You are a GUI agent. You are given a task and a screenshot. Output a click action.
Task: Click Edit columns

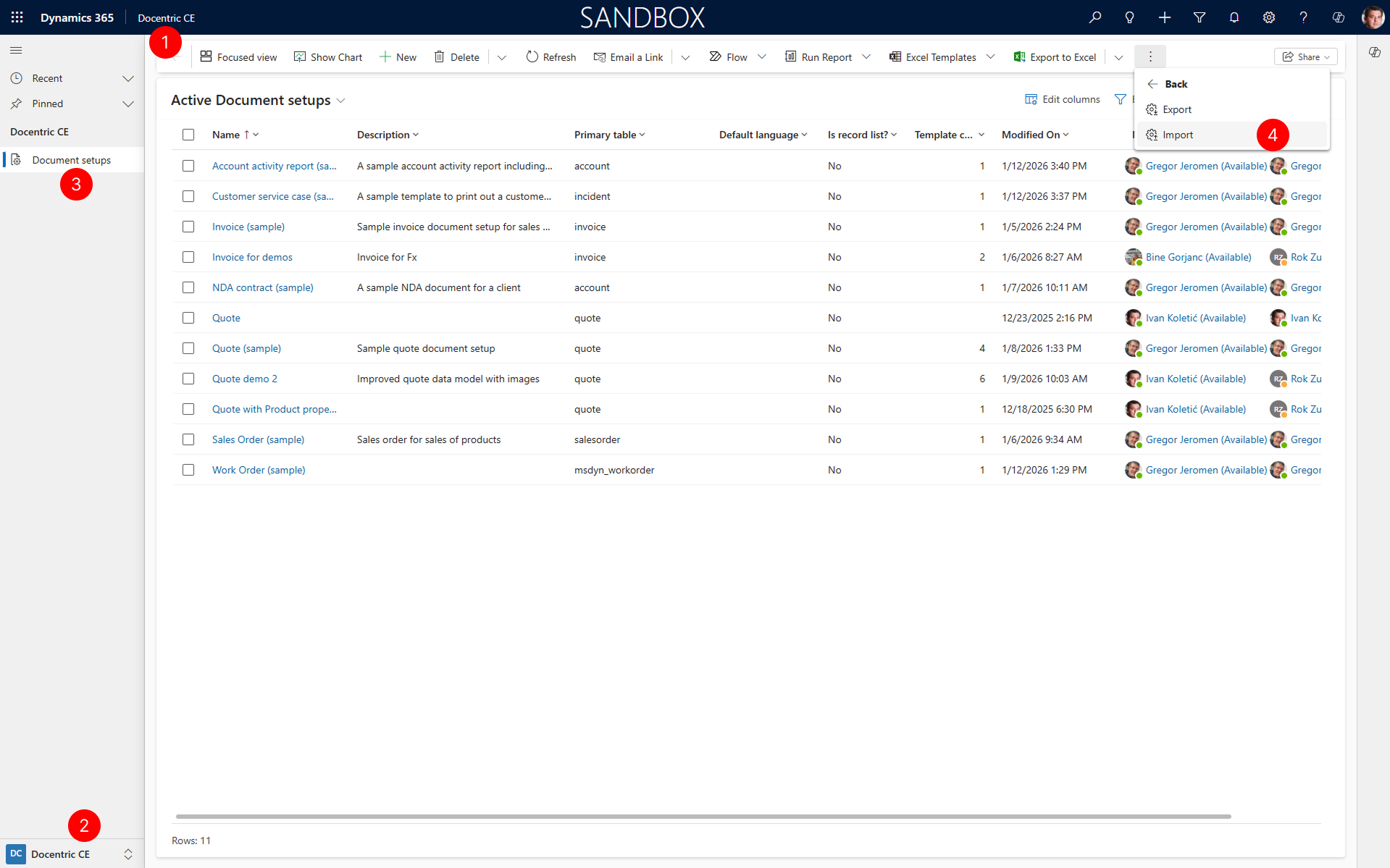[1063, 99]
